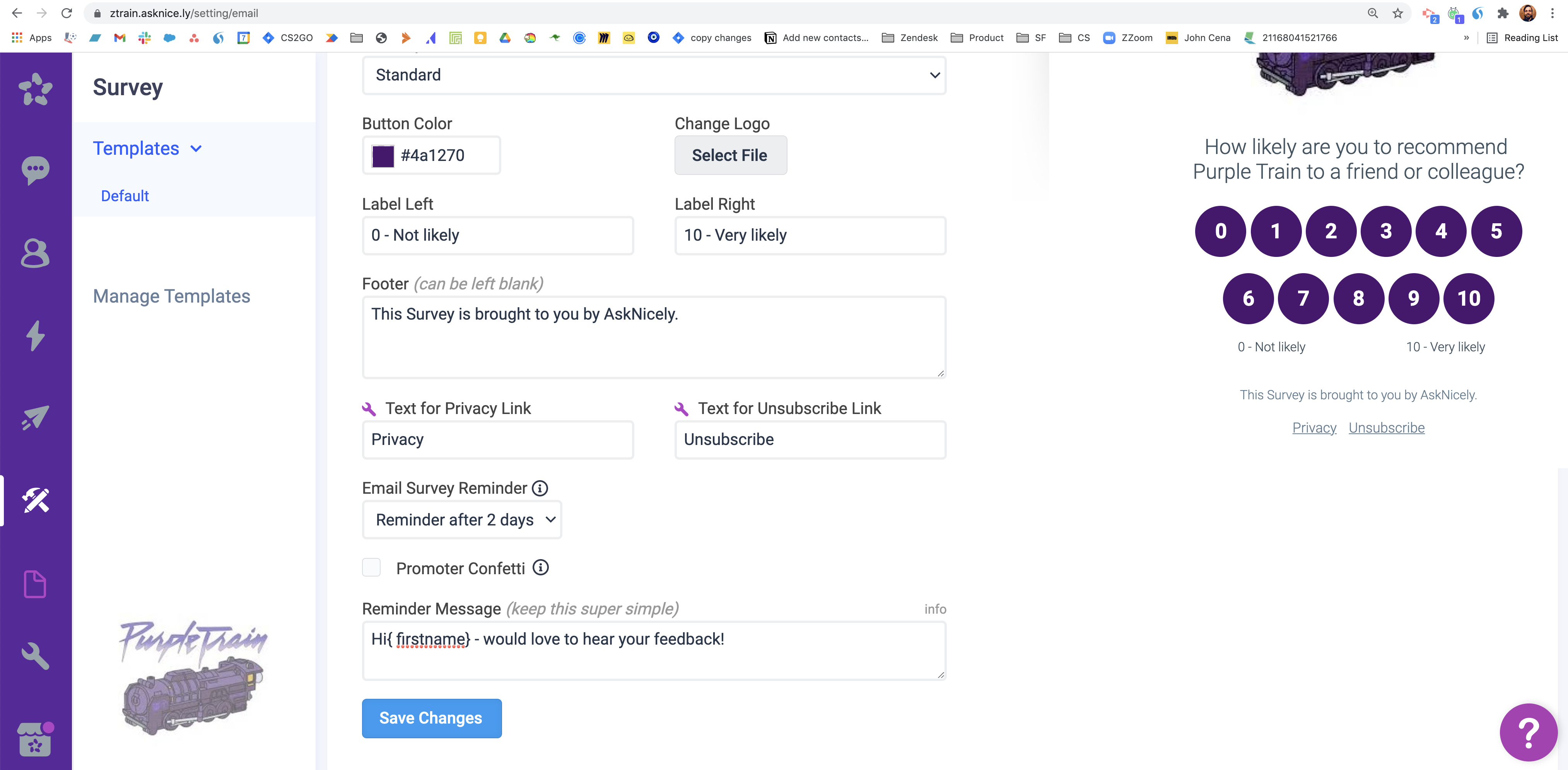This screenshot has height=770, width=1568.
Task: Click the Select File logo button
Action: pyautogui.click(x=730, y=155)
